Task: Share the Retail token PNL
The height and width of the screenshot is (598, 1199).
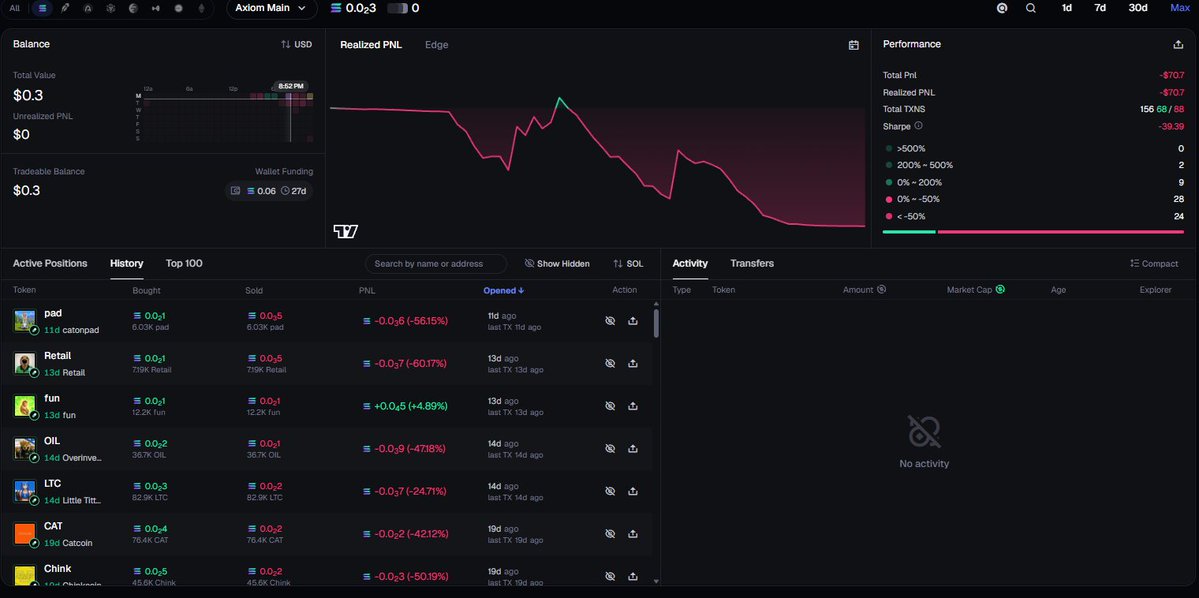Action: pos(632,363)
